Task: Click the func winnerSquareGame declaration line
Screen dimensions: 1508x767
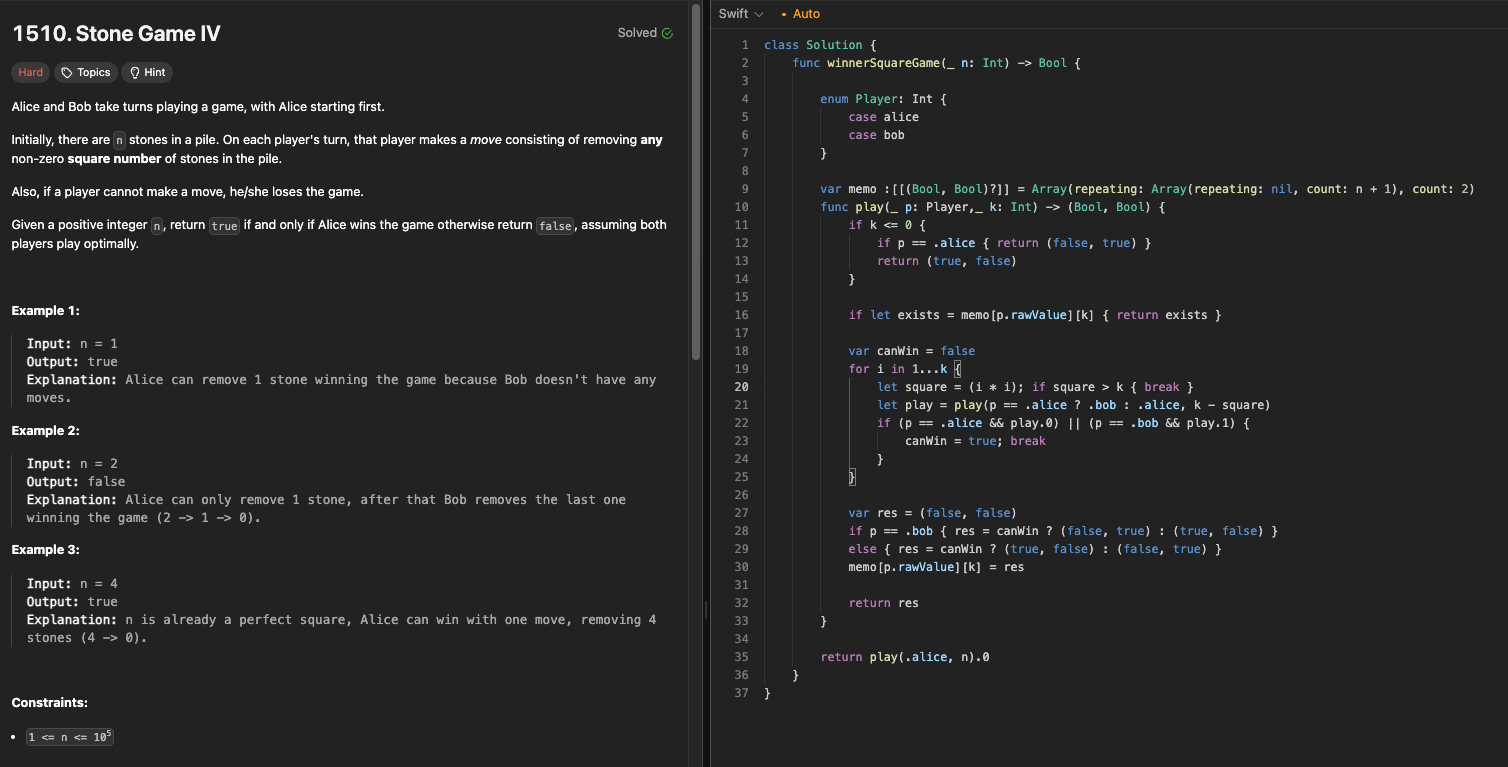Action: point(937,63)
